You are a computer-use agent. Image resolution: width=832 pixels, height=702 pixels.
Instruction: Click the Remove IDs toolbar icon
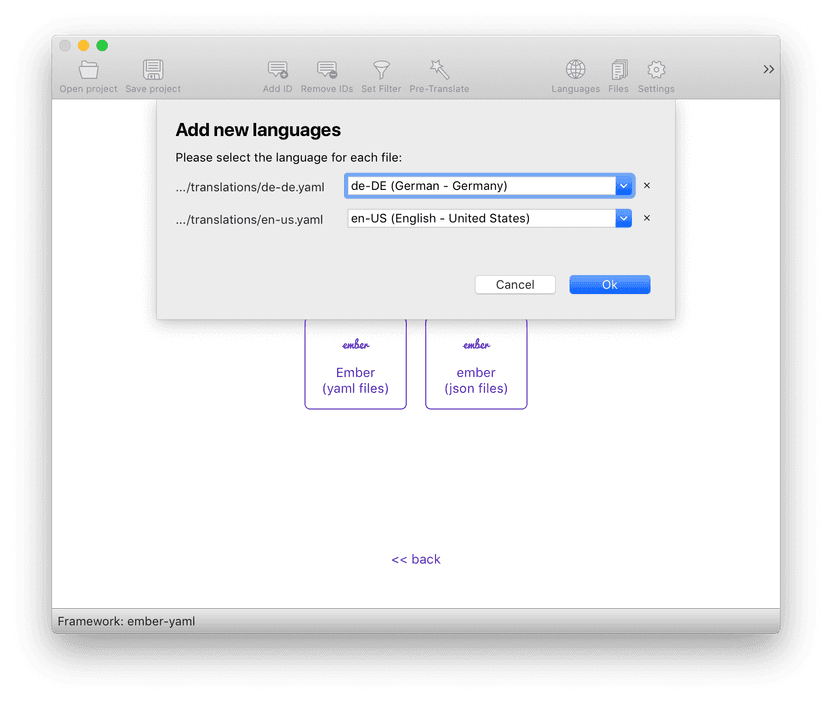(x=327, y=70)
